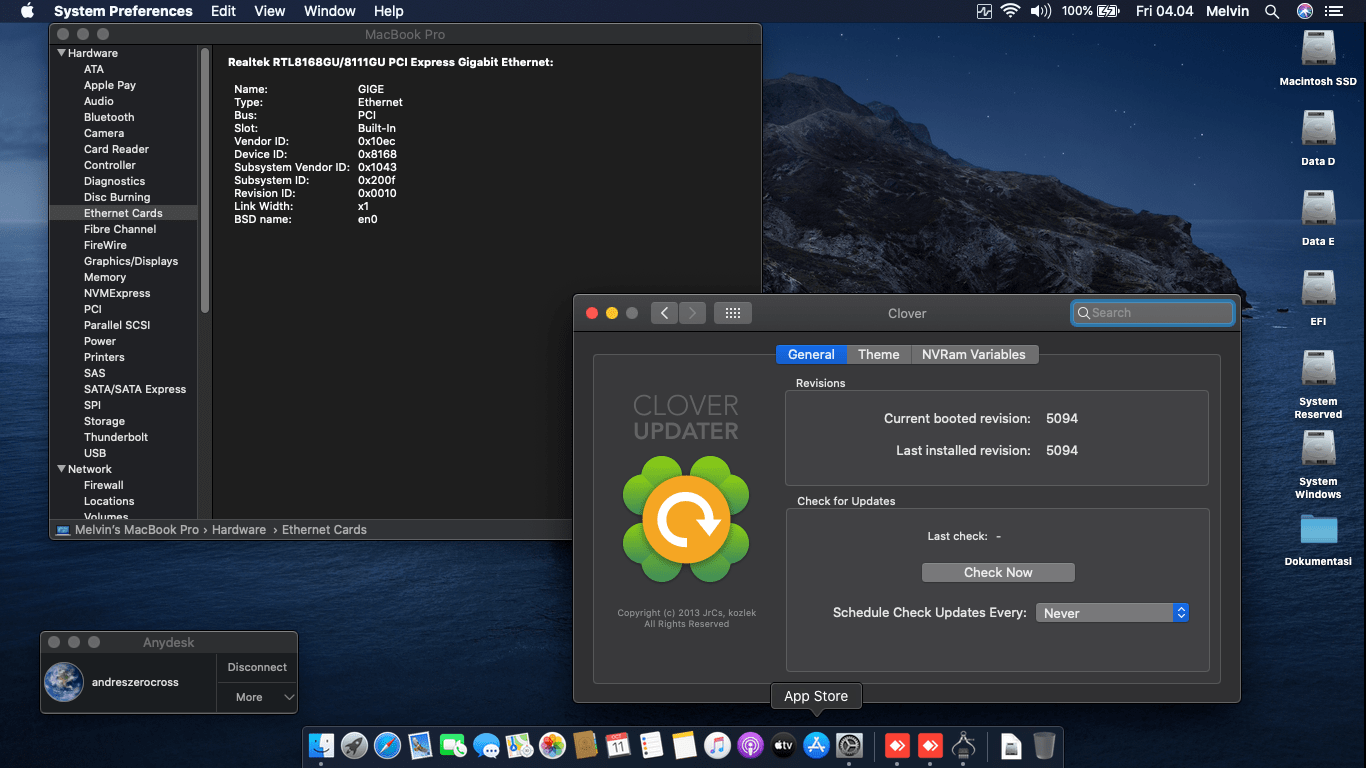Open Music from the dock
Screen dimensions: 1366x768
pyautogui.click(x=717, y=745)
